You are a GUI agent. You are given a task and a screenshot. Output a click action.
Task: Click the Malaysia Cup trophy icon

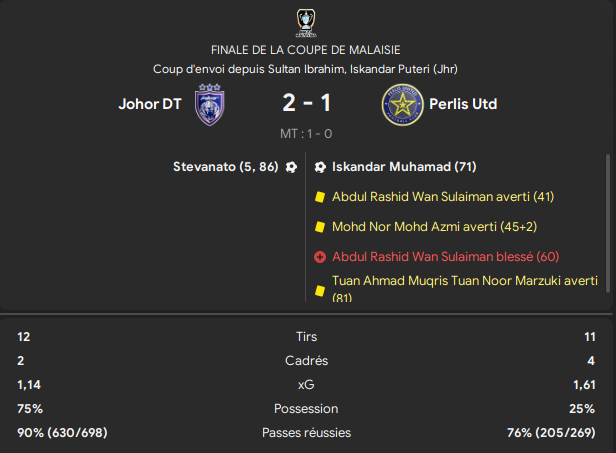(x=306, y=23)
